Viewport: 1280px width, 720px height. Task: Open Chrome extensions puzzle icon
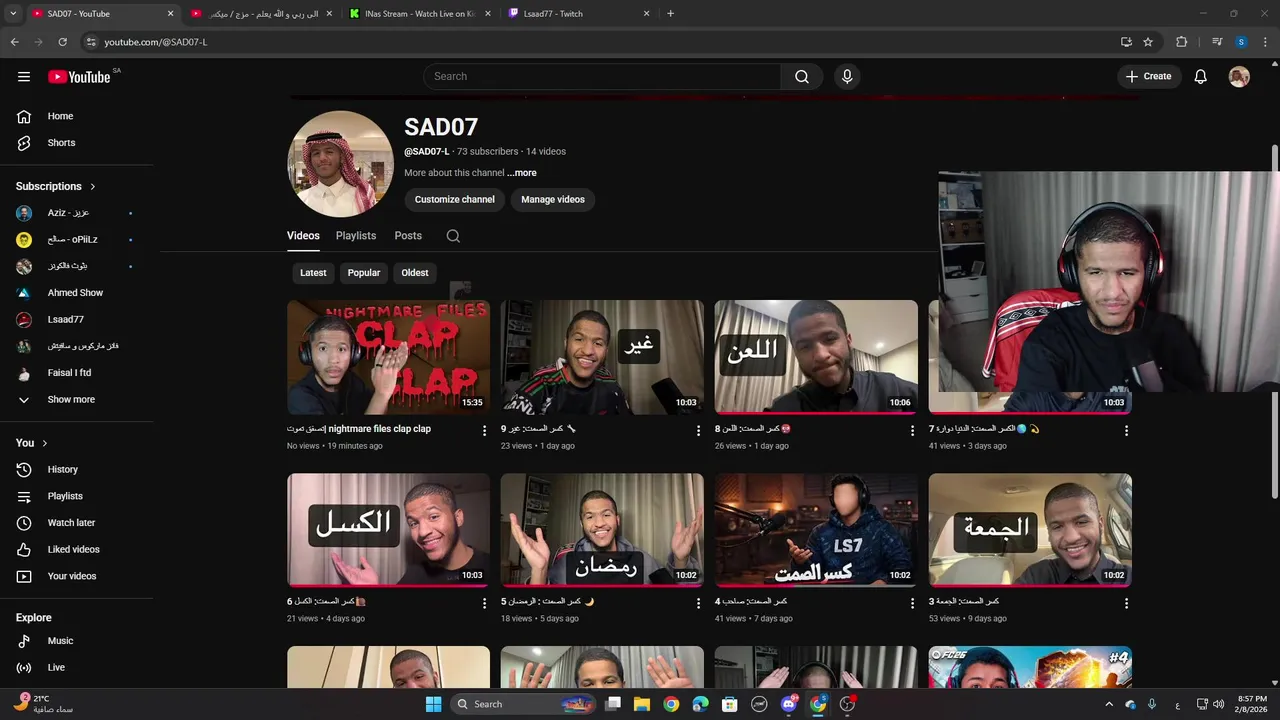pyautogui.click(x=1181, y=42)
